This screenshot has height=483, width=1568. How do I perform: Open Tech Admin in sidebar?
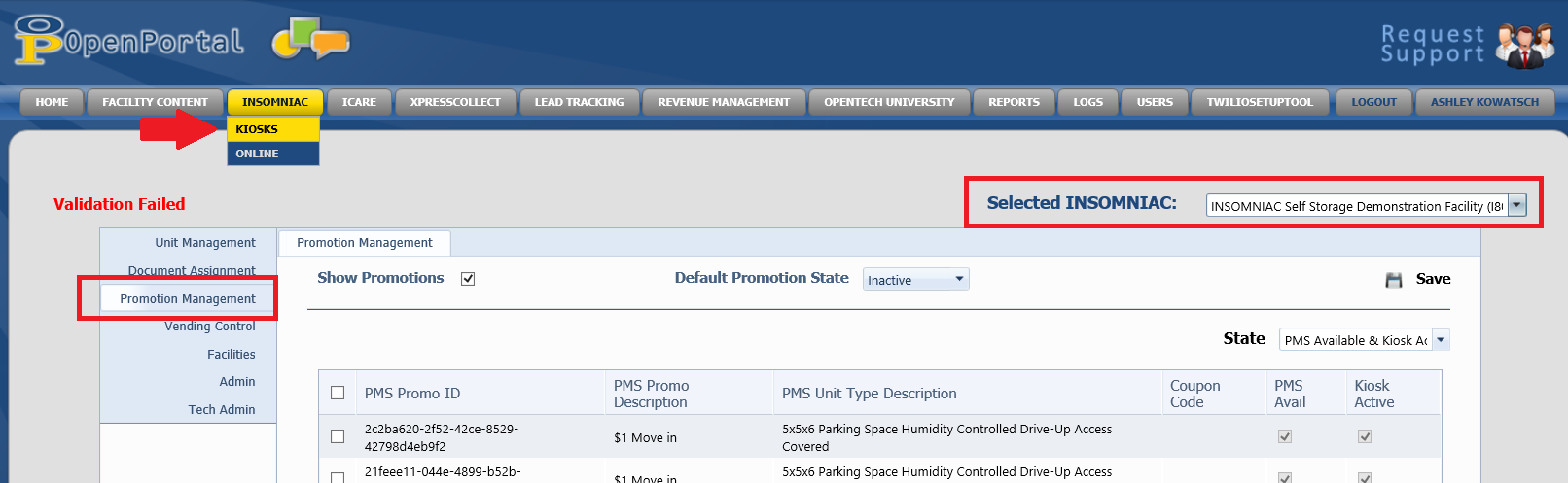click(222, 410)
